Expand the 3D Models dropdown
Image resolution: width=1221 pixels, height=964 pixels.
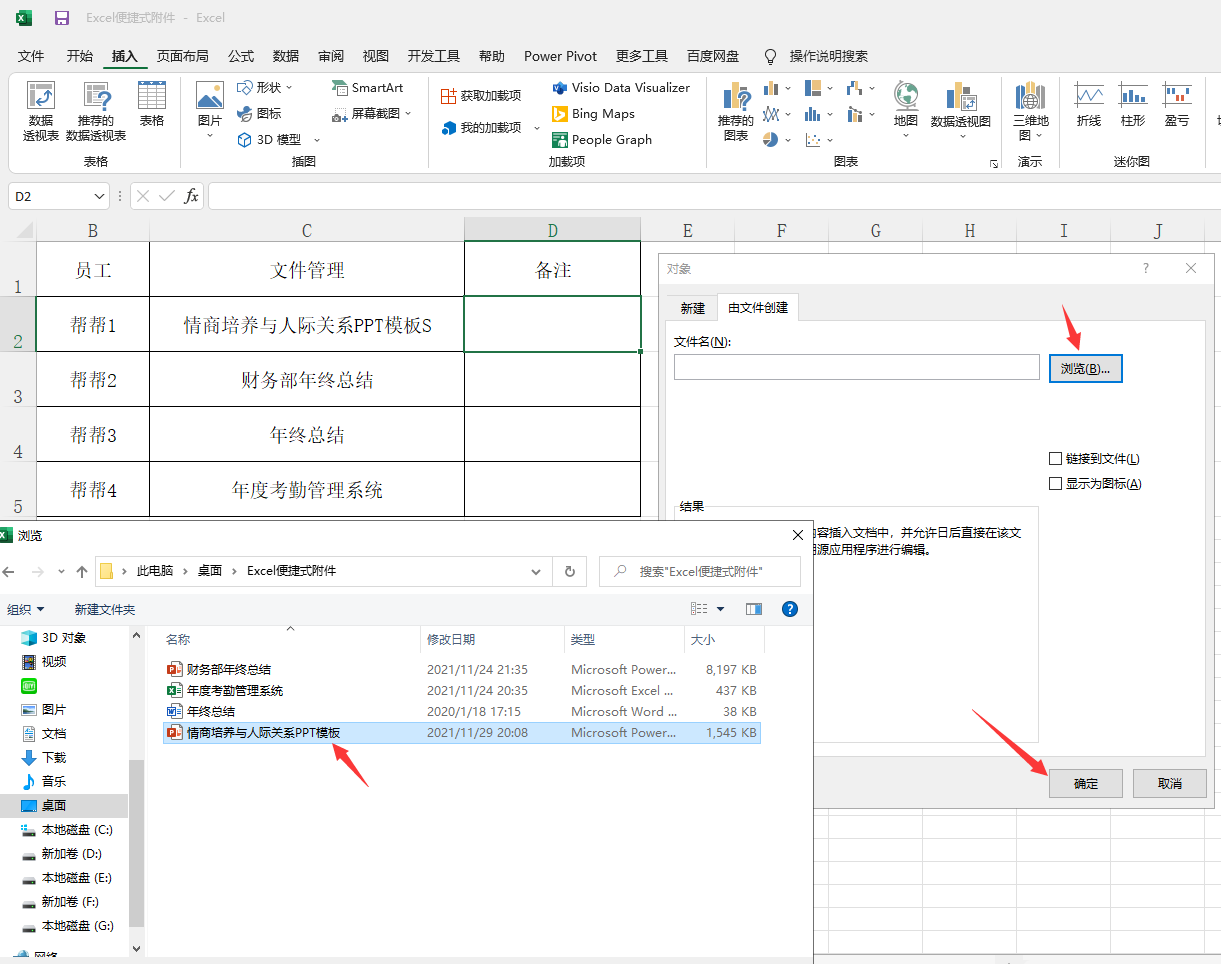(317, 140)
